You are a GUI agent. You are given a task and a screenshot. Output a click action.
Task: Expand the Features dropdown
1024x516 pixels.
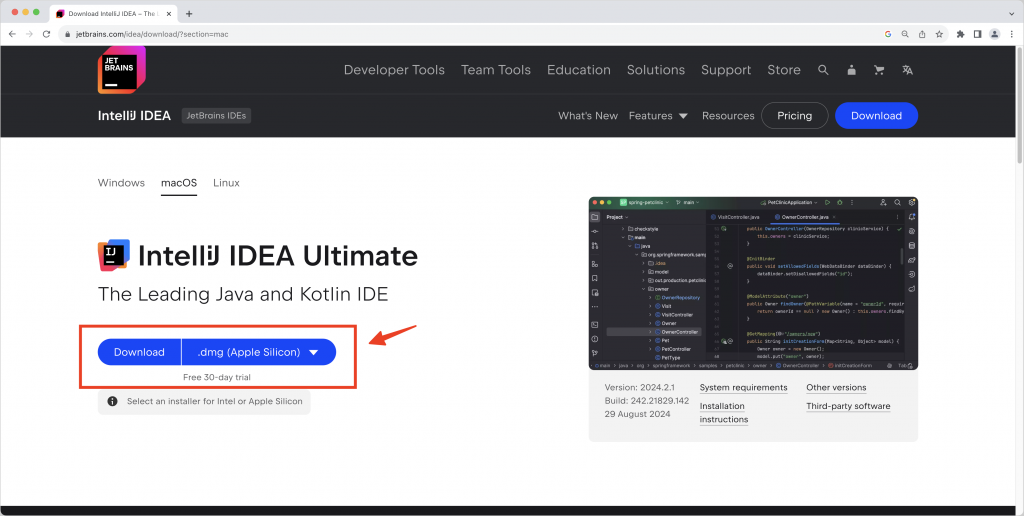pyautogui.click(x=658, y=116)
